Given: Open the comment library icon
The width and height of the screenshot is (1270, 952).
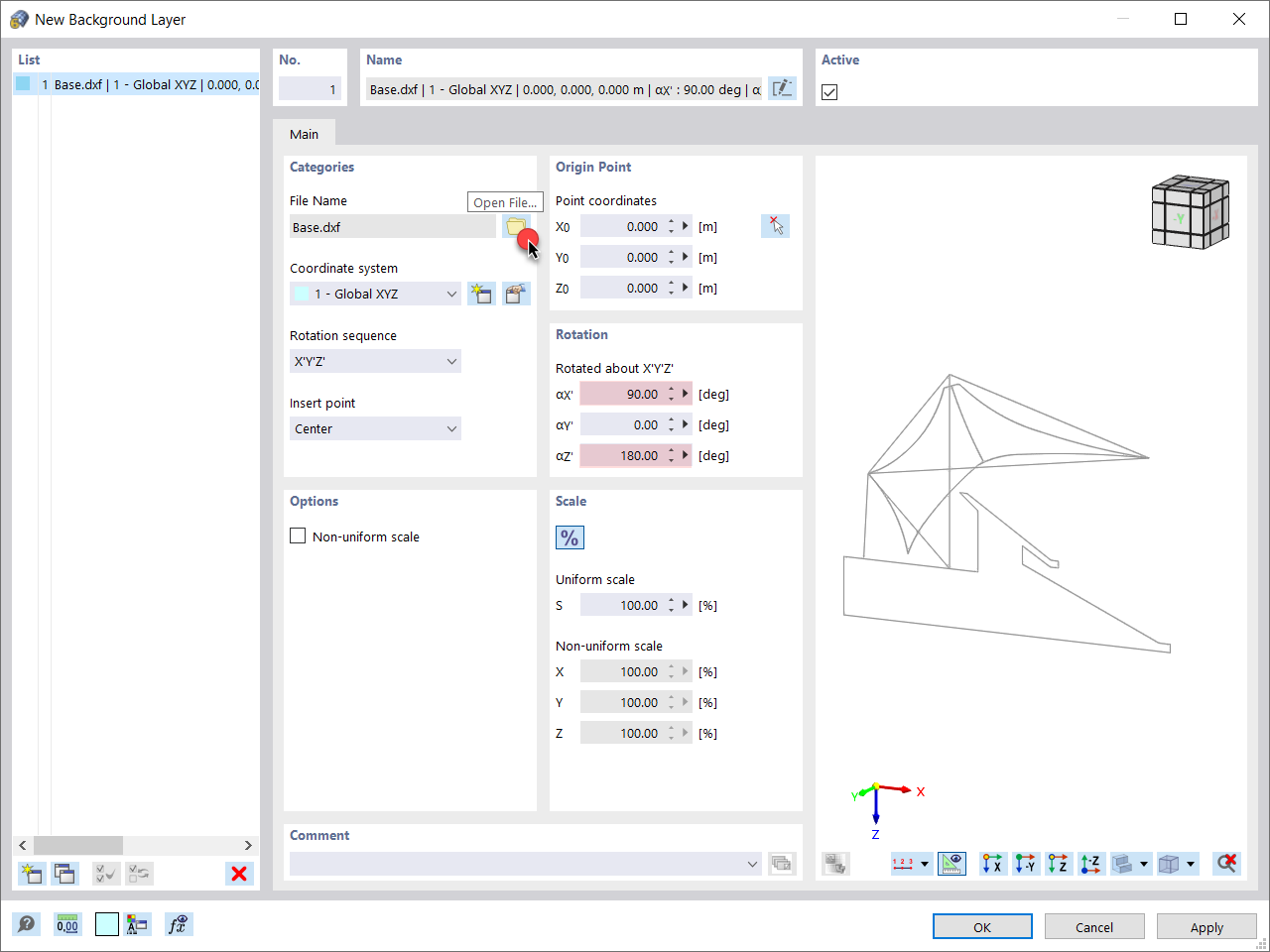Looking at the screenshot, I should [x=782, y=864].
